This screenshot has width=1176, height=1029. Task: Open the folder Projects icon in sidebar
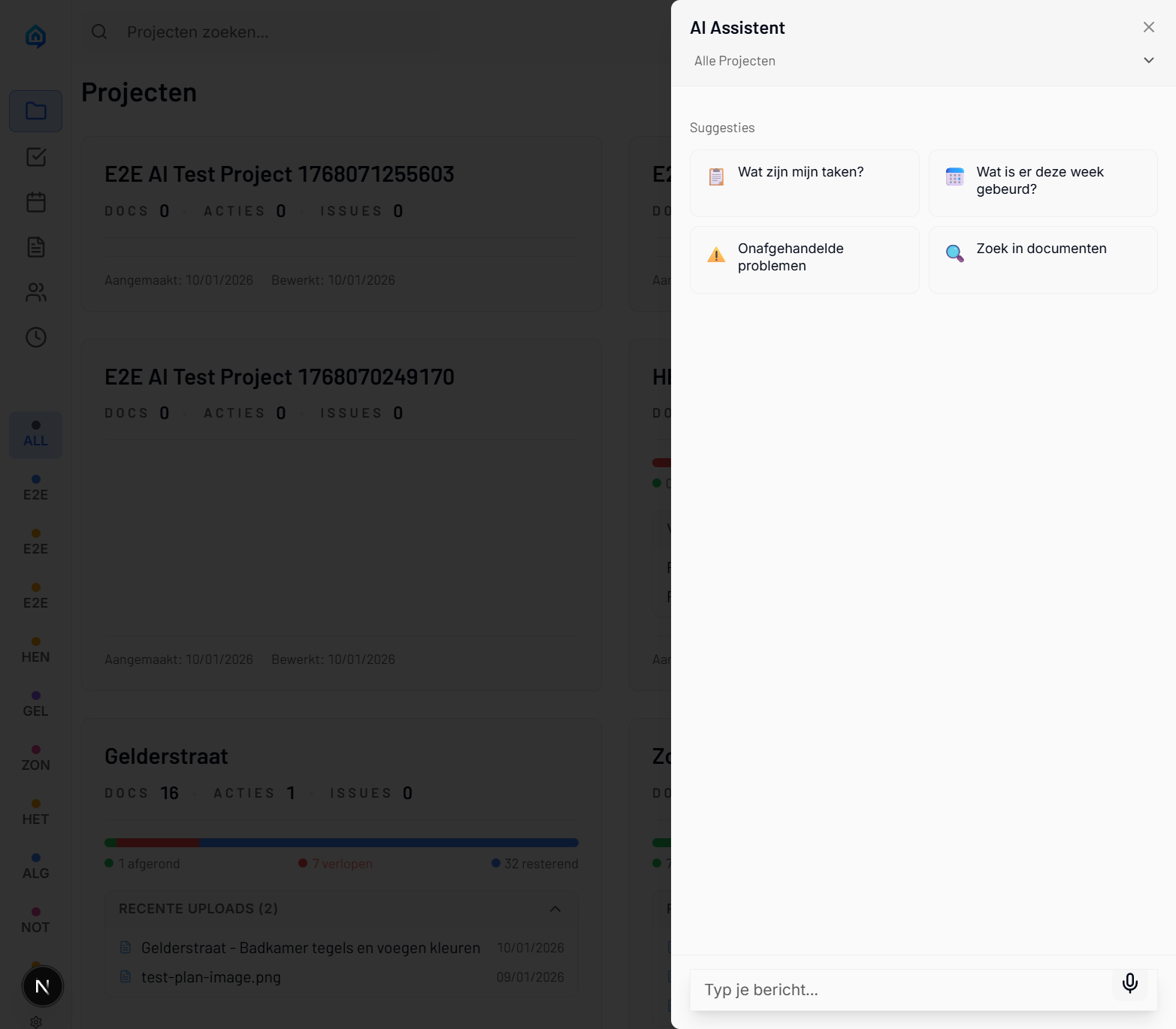pyautogui.click(x=35, y=111)
